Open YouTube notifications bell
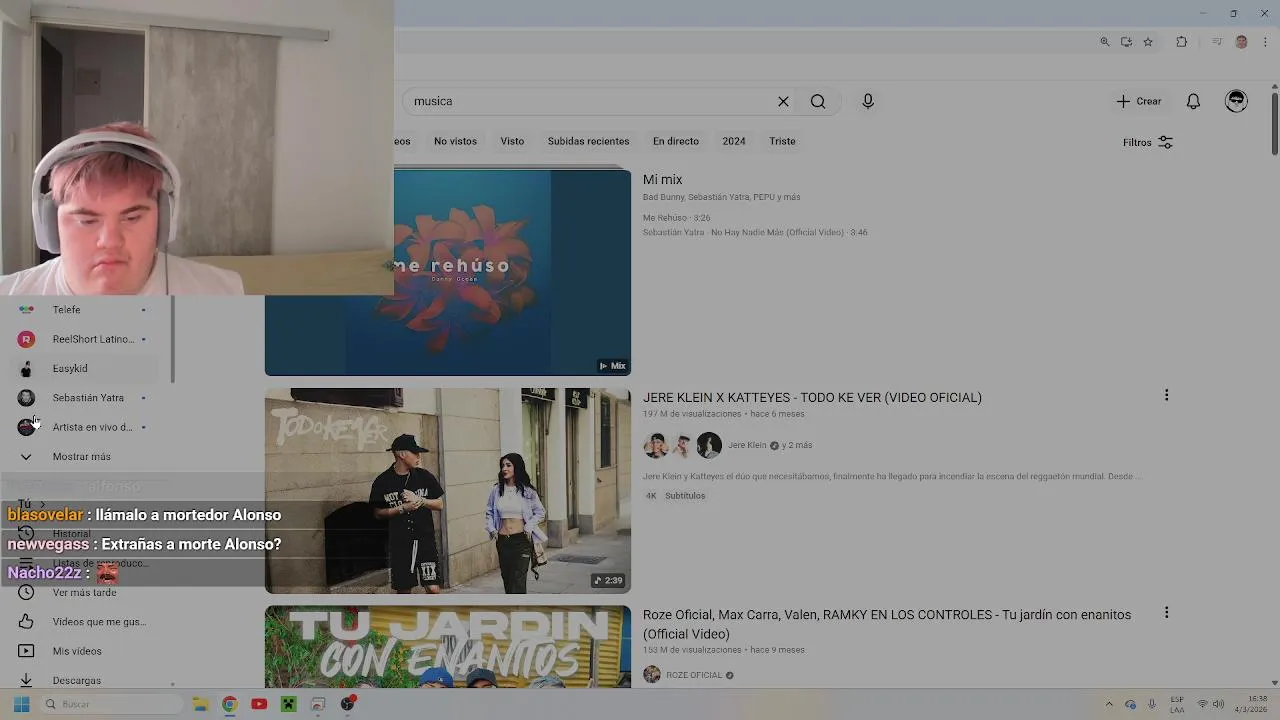1280x720 pixels. click(1193, 101)
